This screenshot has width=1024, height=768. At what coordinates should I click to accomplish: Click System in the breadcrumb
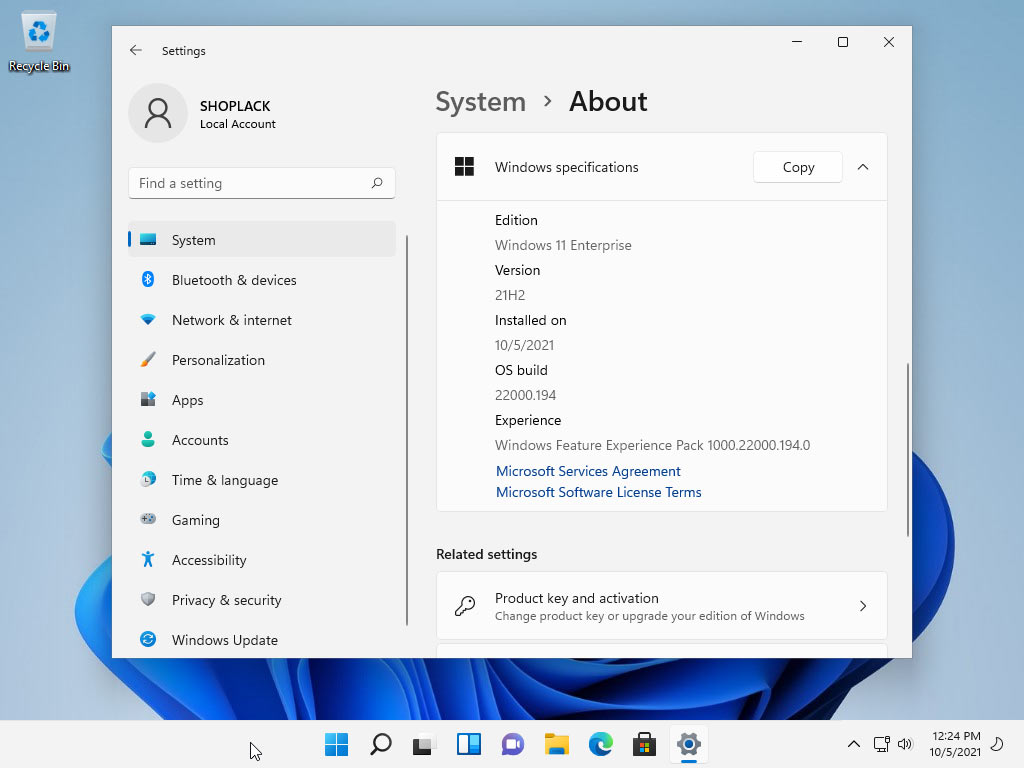click(481, 102)
